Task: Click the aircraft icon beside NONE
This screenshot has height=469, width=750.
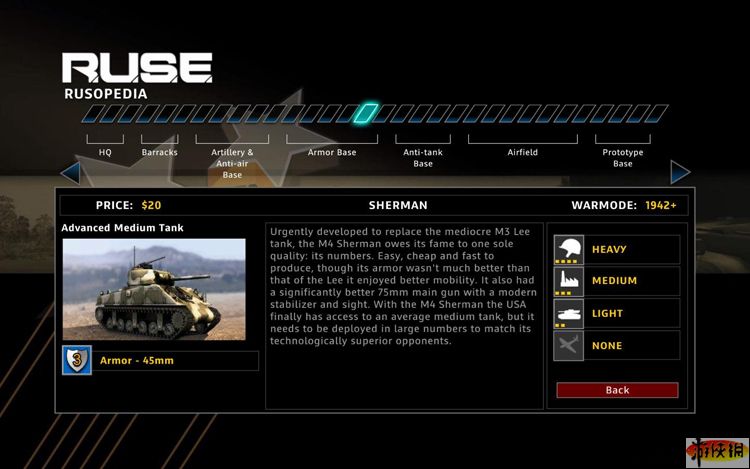Action: (569, 346)
